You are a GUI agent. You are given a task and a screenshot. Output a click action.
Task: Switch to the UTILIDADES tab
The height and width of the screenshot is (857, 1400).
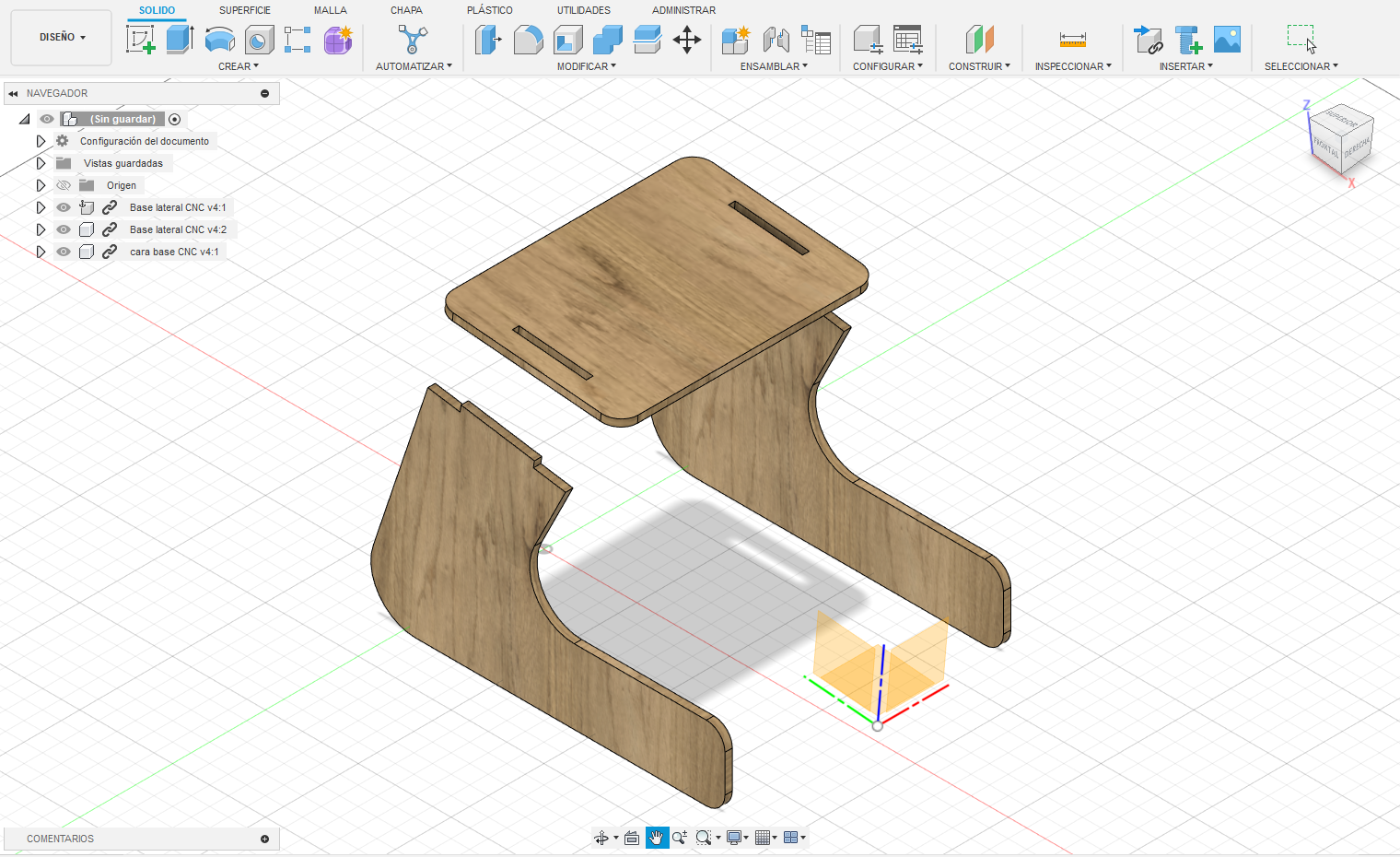584,10
